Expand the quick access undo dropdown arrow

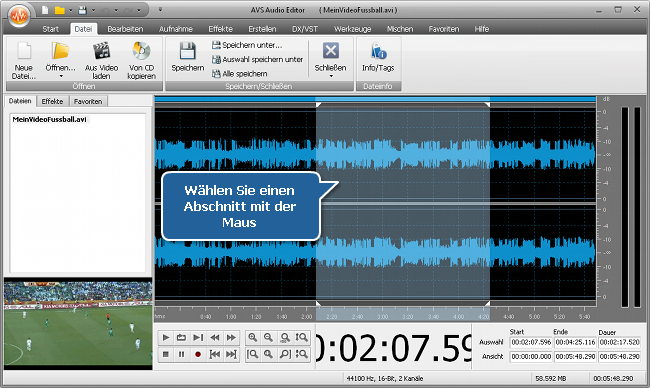[116, 10]
